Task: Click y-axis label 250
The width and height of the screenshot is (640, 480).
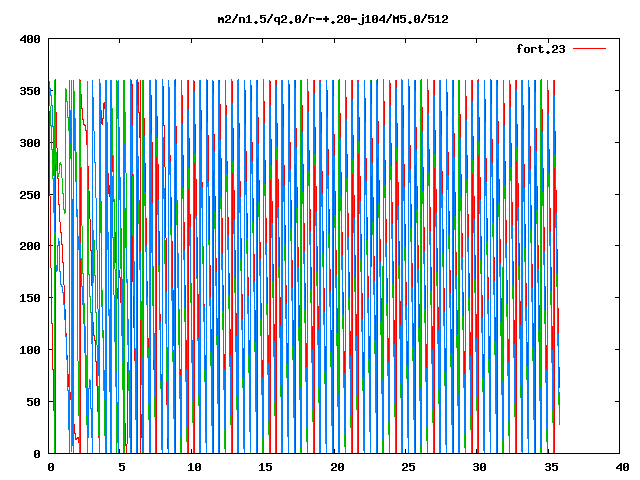Action: pos(30,195)
